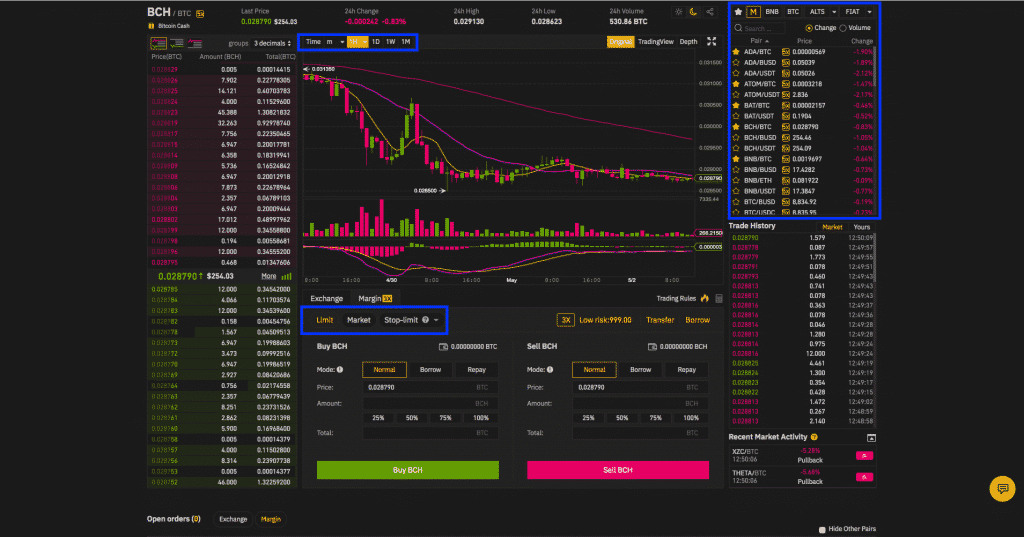Click XZC/BTC pullback indicator button
Screen dimensions: 1024x537
[864, 455]
